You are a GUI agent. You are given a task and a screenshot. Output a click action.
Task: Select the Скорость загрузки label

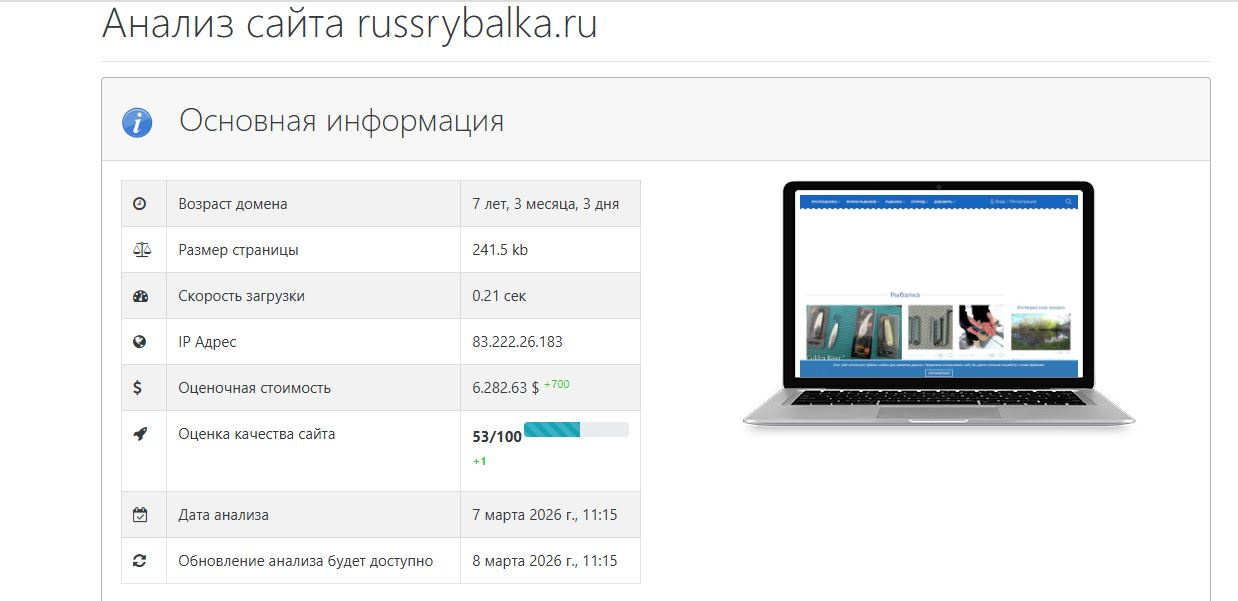click(242, 296)
